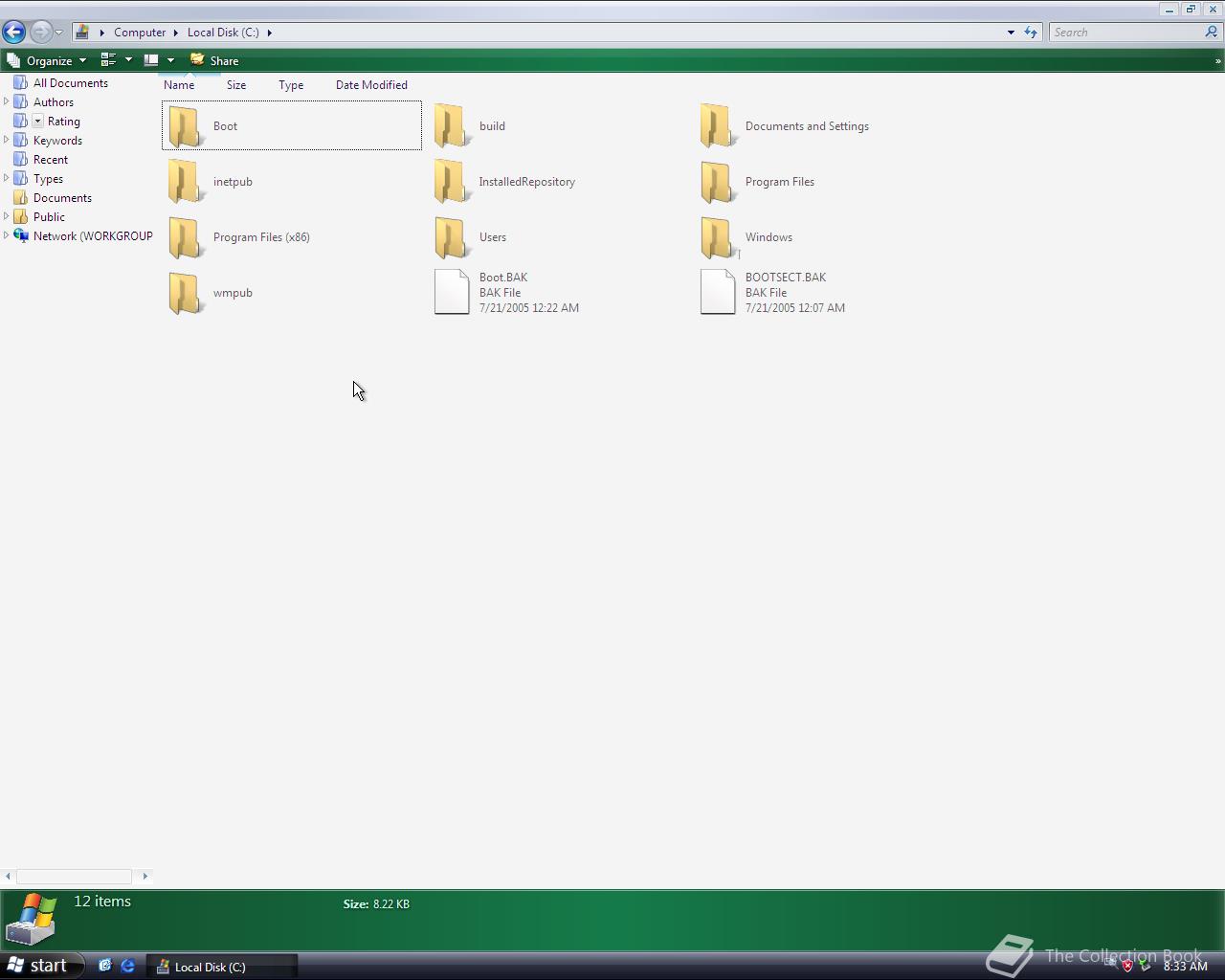Click the Views layout icon
The width and height of the screenshot is (1225, 980).
[108, 60]
